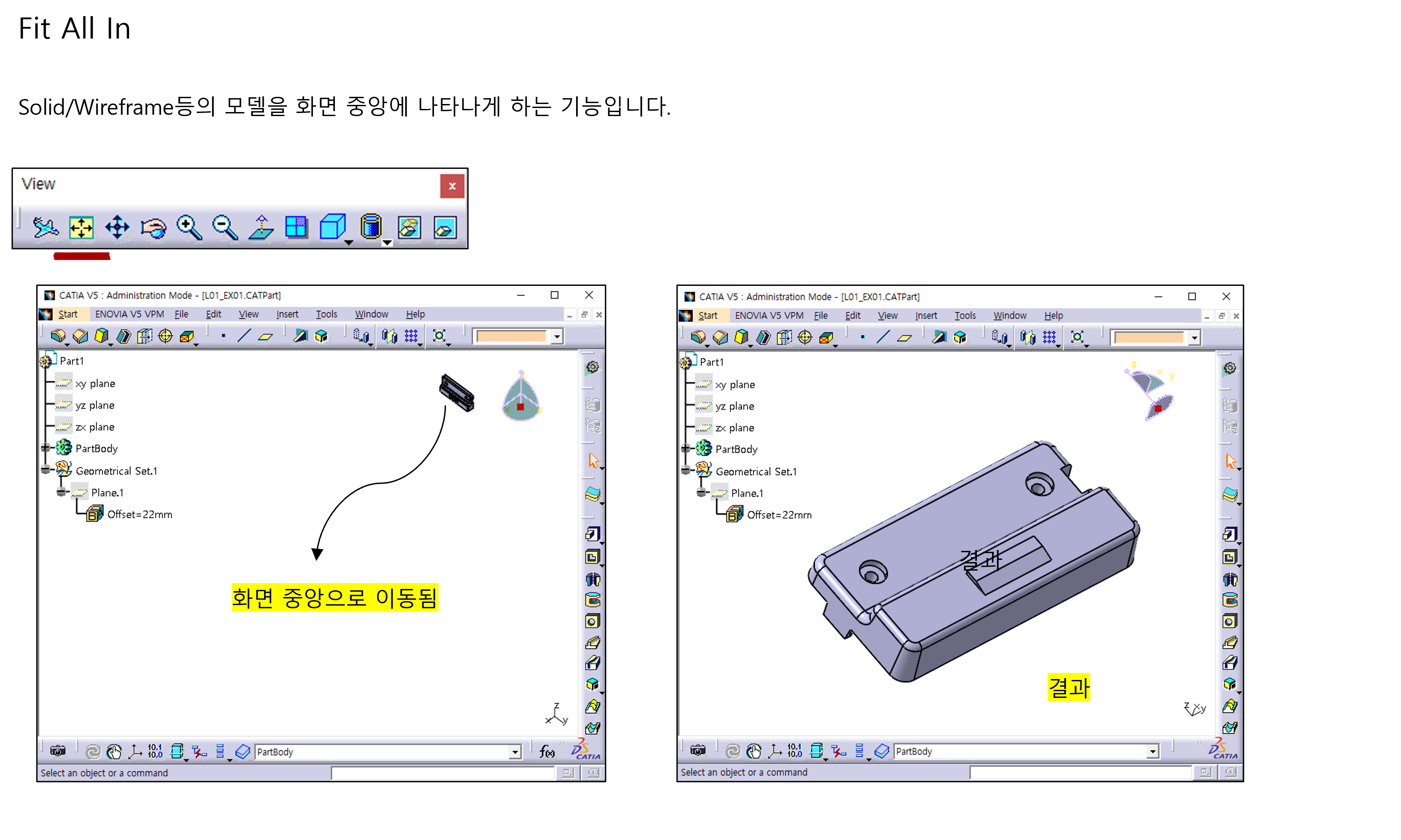The width and height of the screenshot is (1401, 840).
Task: Toggle Swap Visible Space in View toolbar
Action: [445, 228]
